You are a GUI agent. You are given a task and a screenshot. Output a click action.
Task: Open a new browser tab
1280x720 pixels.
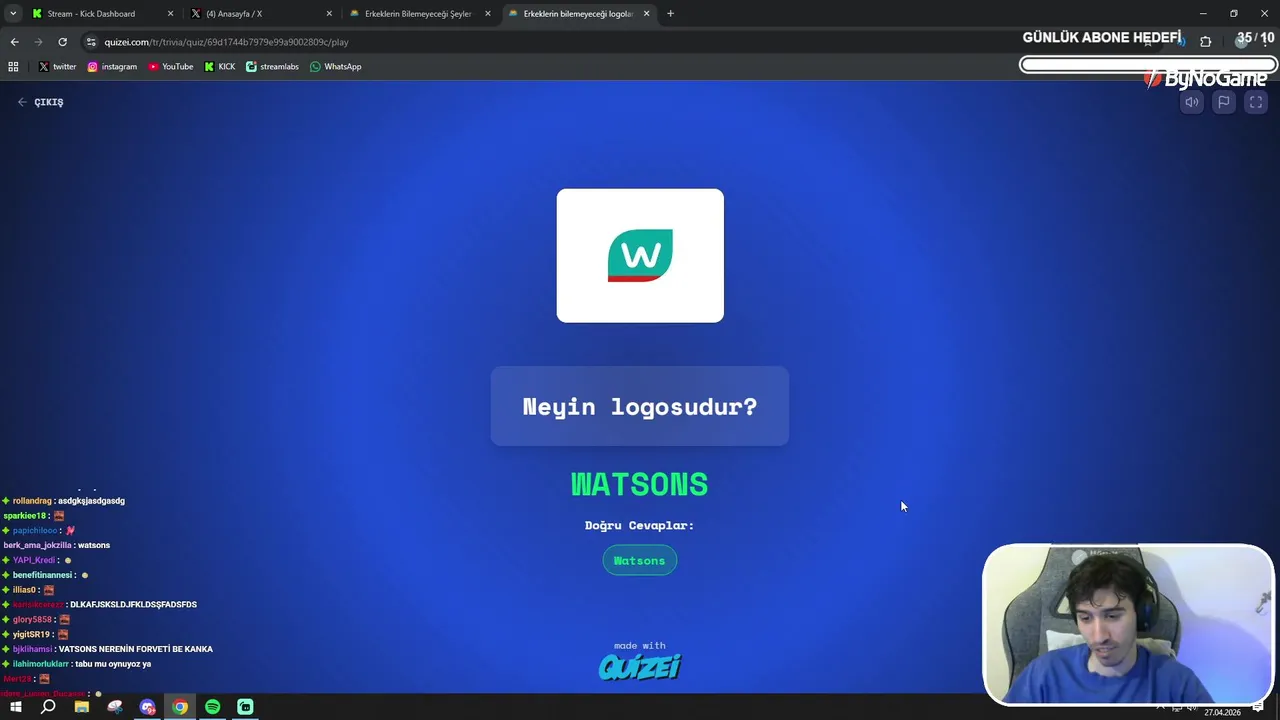[x=670, y=14]
